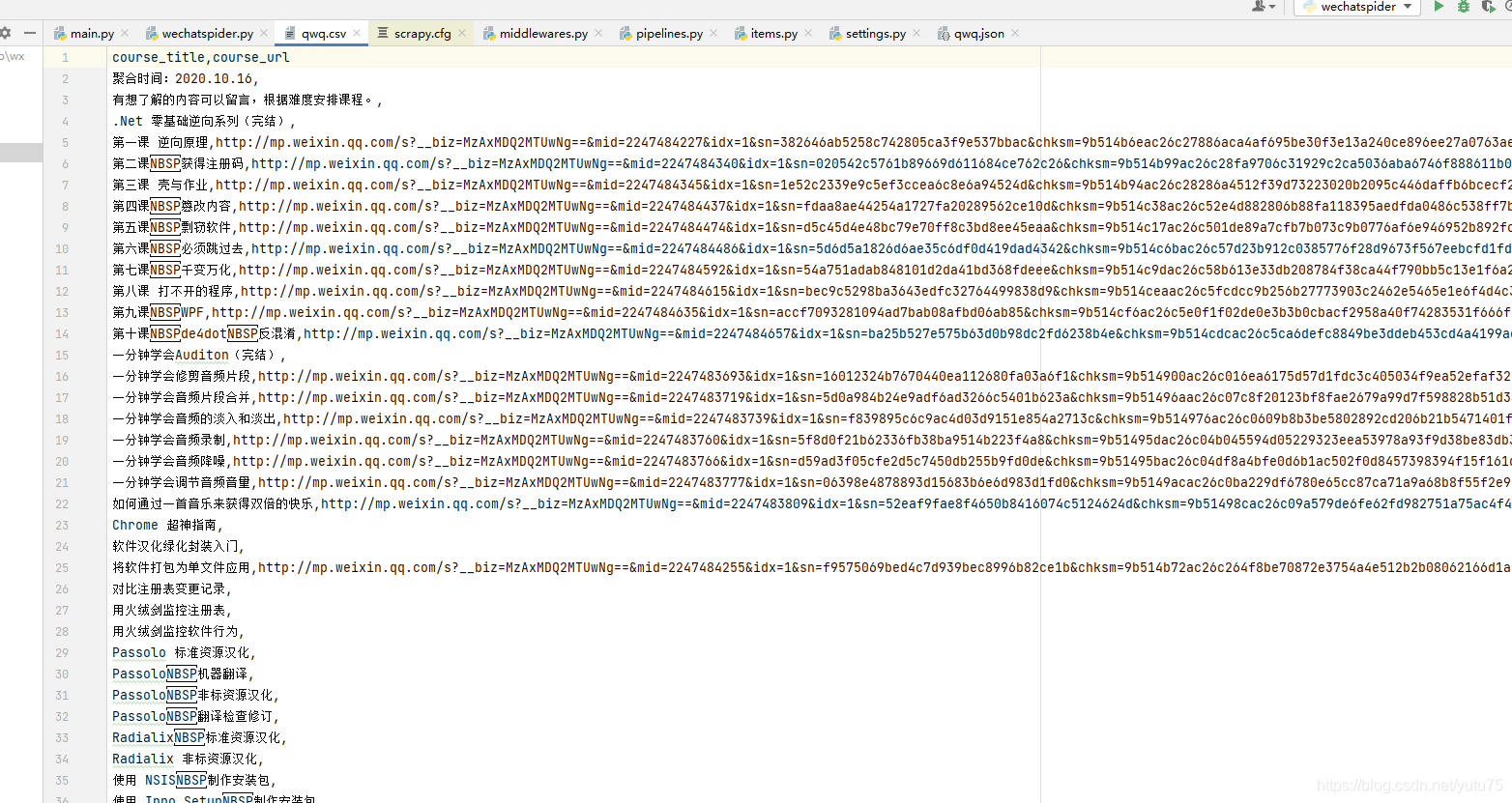1512x803 pixels.
Task: Click the '如何通过一首音乐' row
Action: [810, 503]
